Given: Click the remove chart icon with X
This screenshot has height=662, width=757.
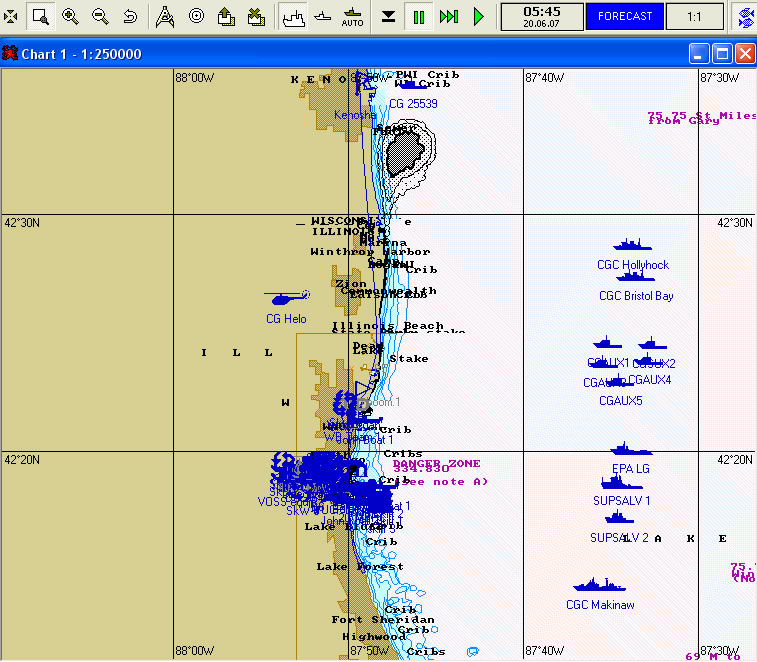Looking at the screenshot, I should point(256,17).
